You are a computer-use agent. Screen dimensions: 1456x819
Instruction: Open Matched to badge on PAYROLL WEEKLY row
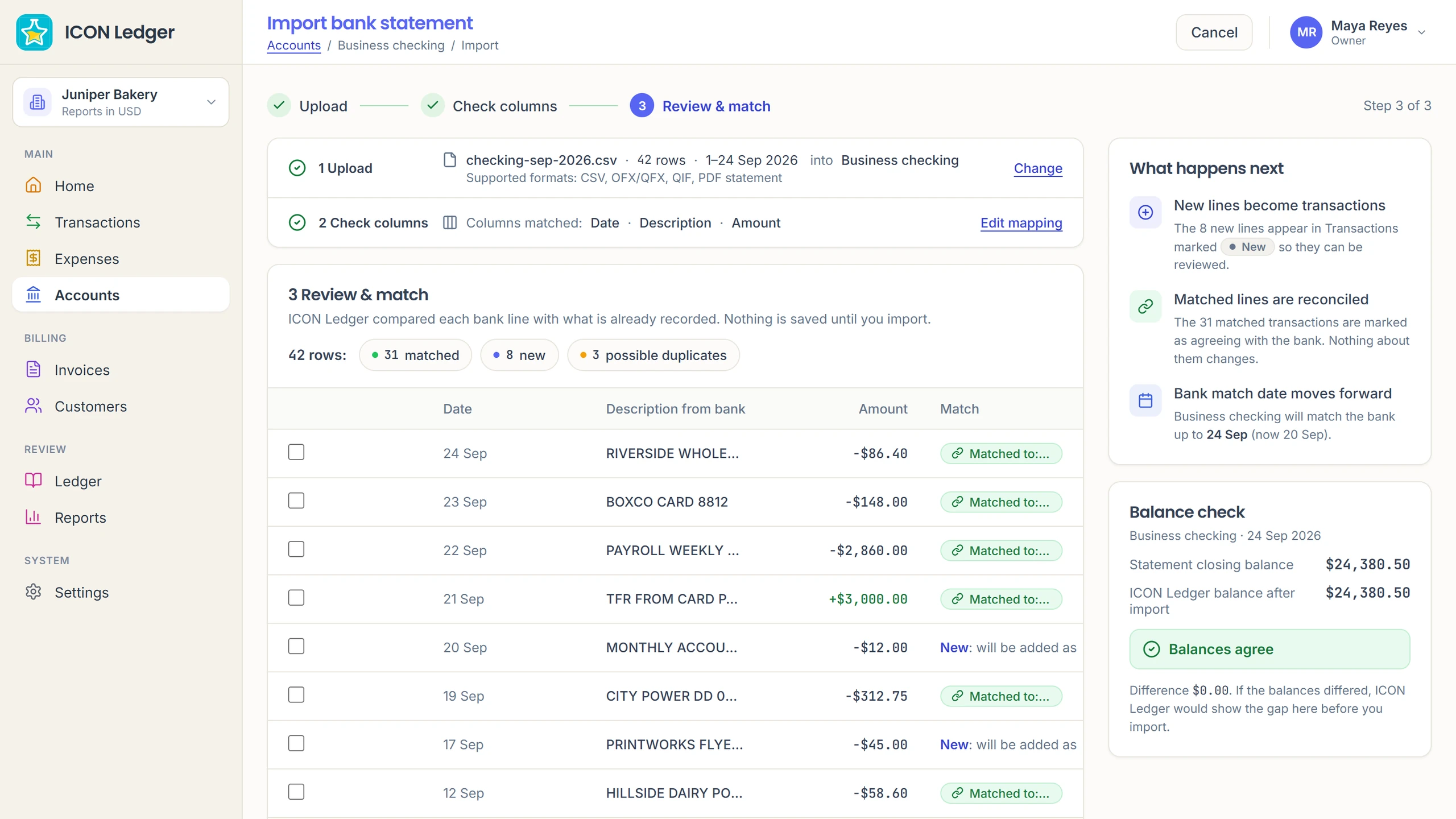(1001, 551)
